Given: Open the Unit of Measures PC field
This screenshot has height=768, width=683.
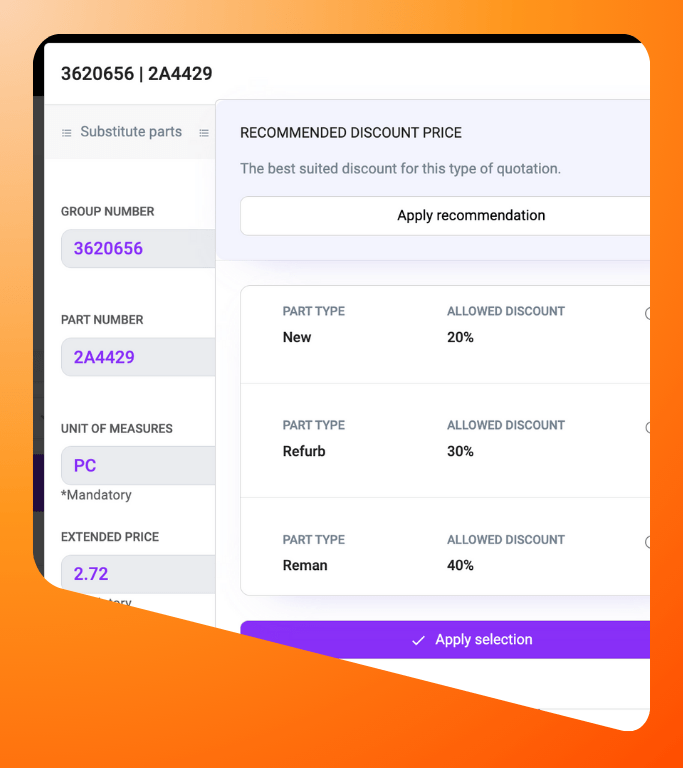Looking at the screenshot, I should pos(138,465).
